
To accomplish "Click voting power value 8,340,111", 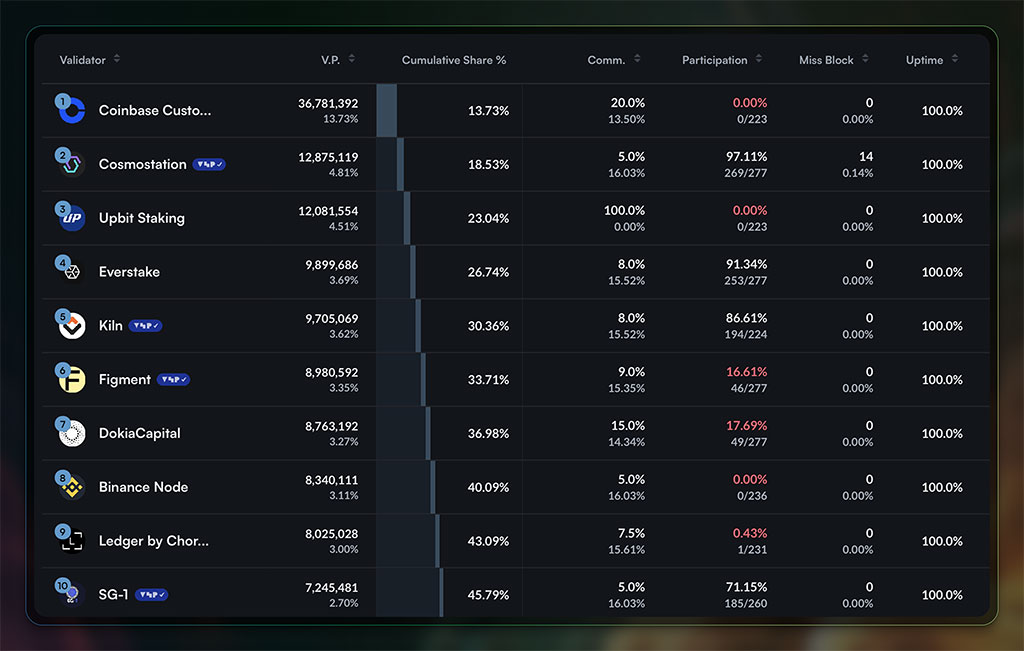I will 332,480.
